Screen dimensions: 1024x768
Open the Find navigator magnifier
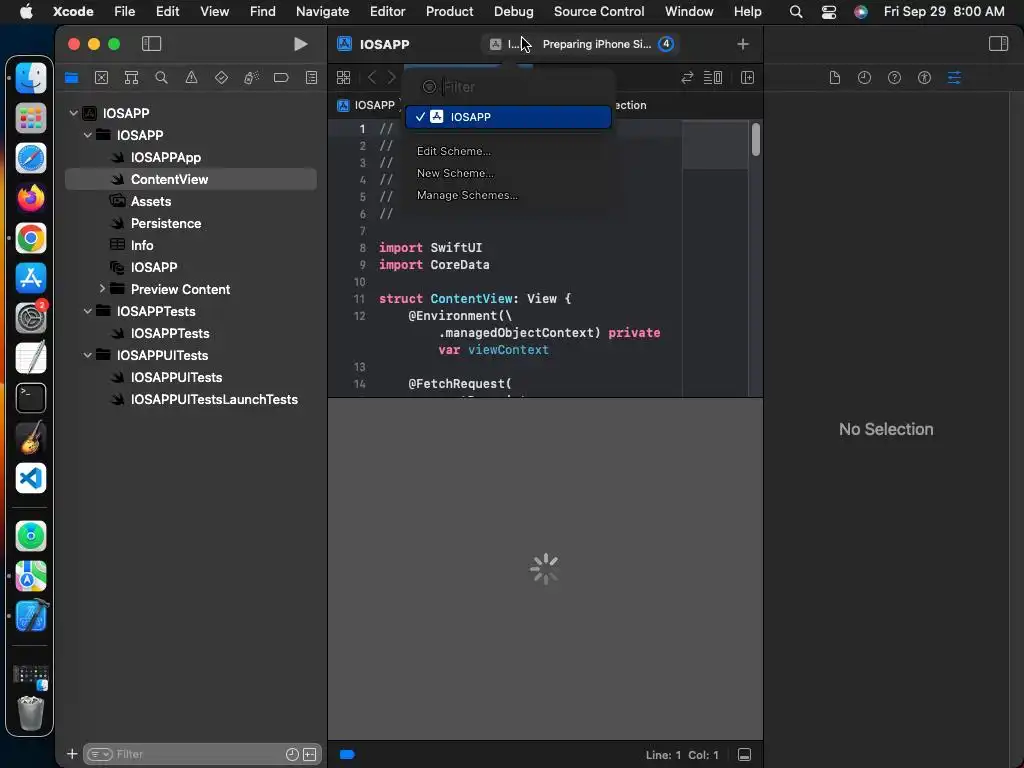coord(161,78)
